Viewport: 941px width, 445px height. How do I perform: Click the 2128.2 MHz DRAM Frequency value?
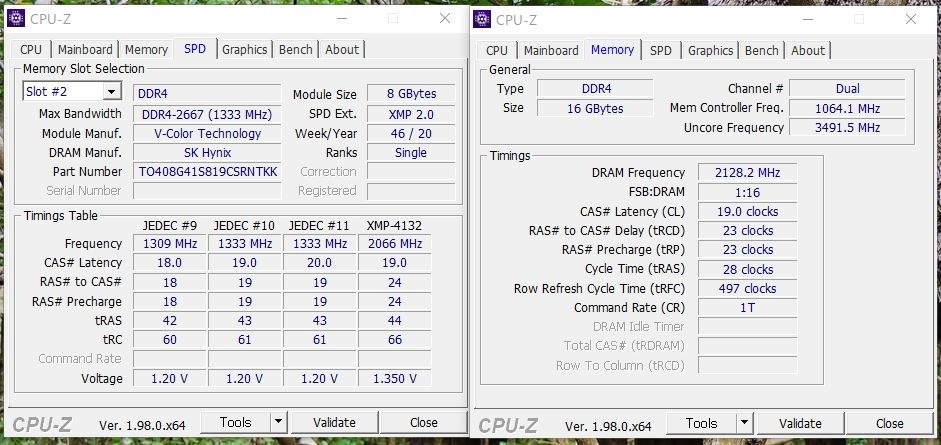747,173
